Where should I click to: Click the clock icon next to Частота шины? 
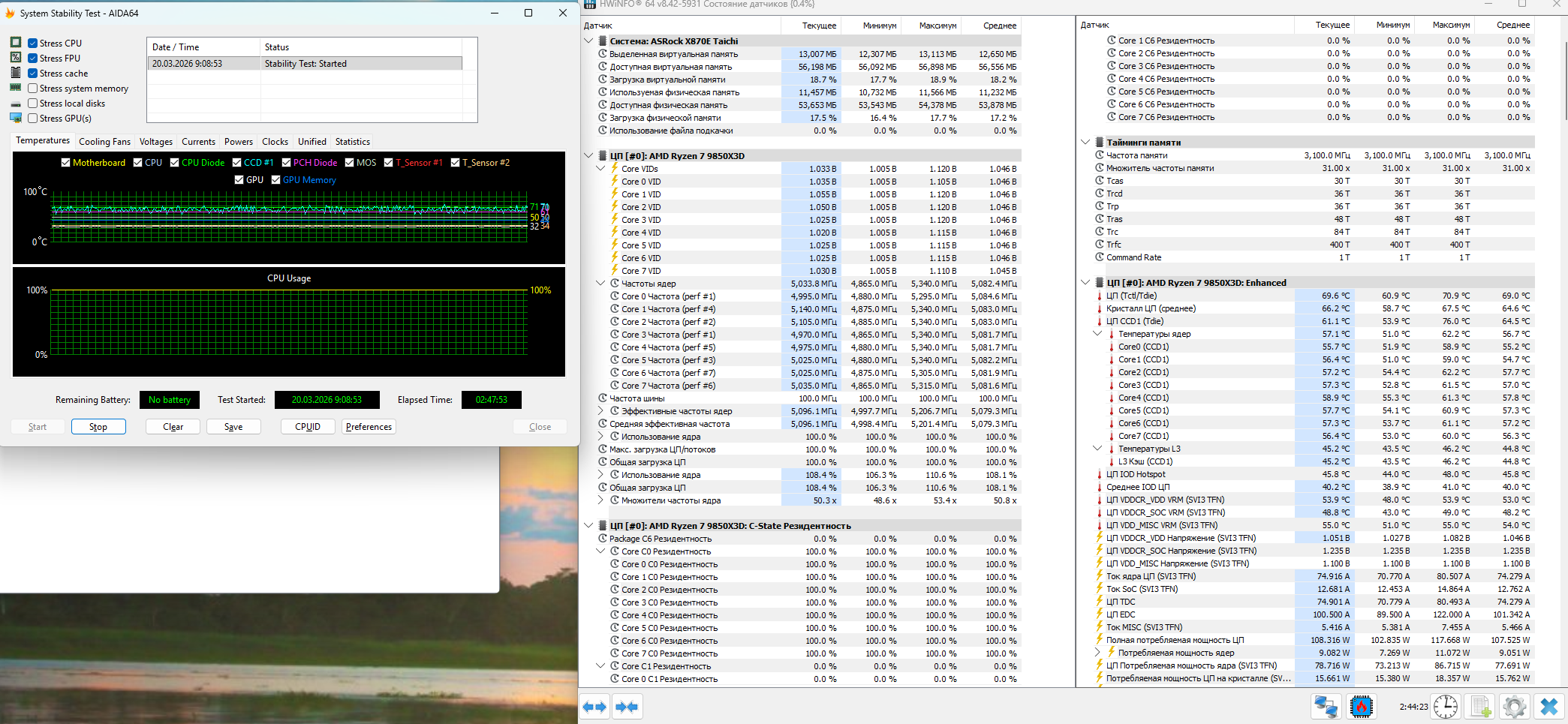(602, 398)
